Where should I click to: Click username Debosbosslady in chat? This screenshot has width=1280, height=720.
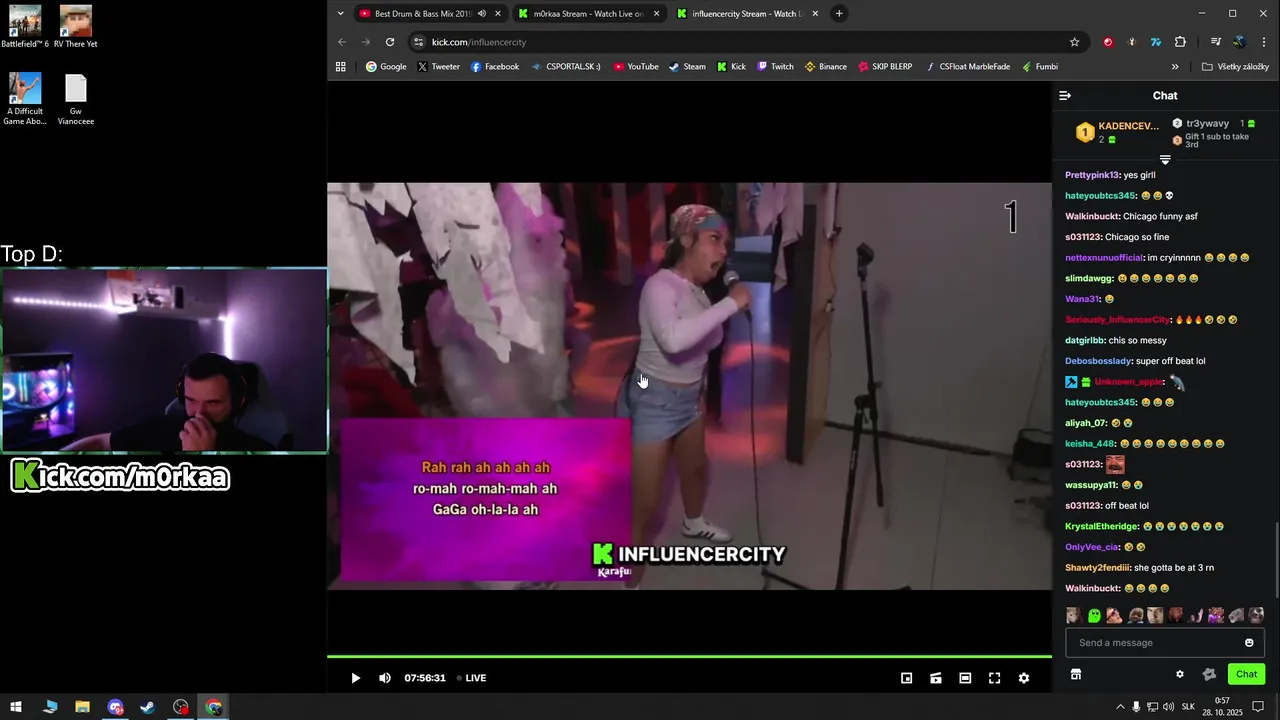tap(1098, 361)
